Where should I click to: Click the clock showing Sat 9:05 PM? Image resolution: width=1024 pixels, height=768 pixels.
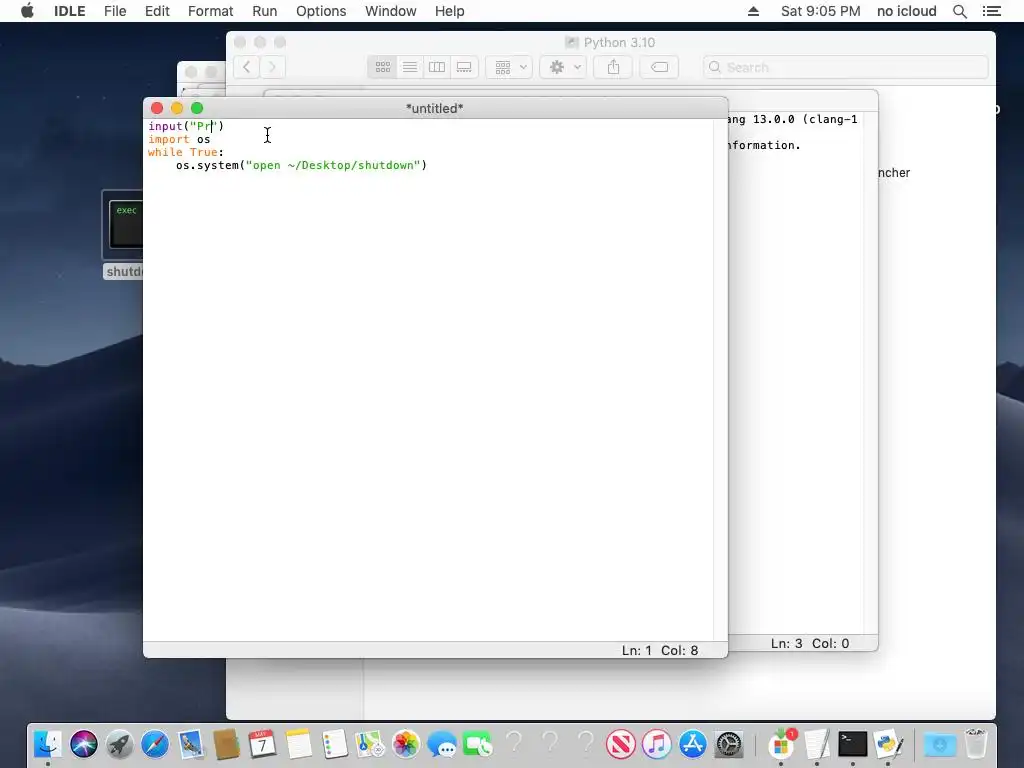820,11
